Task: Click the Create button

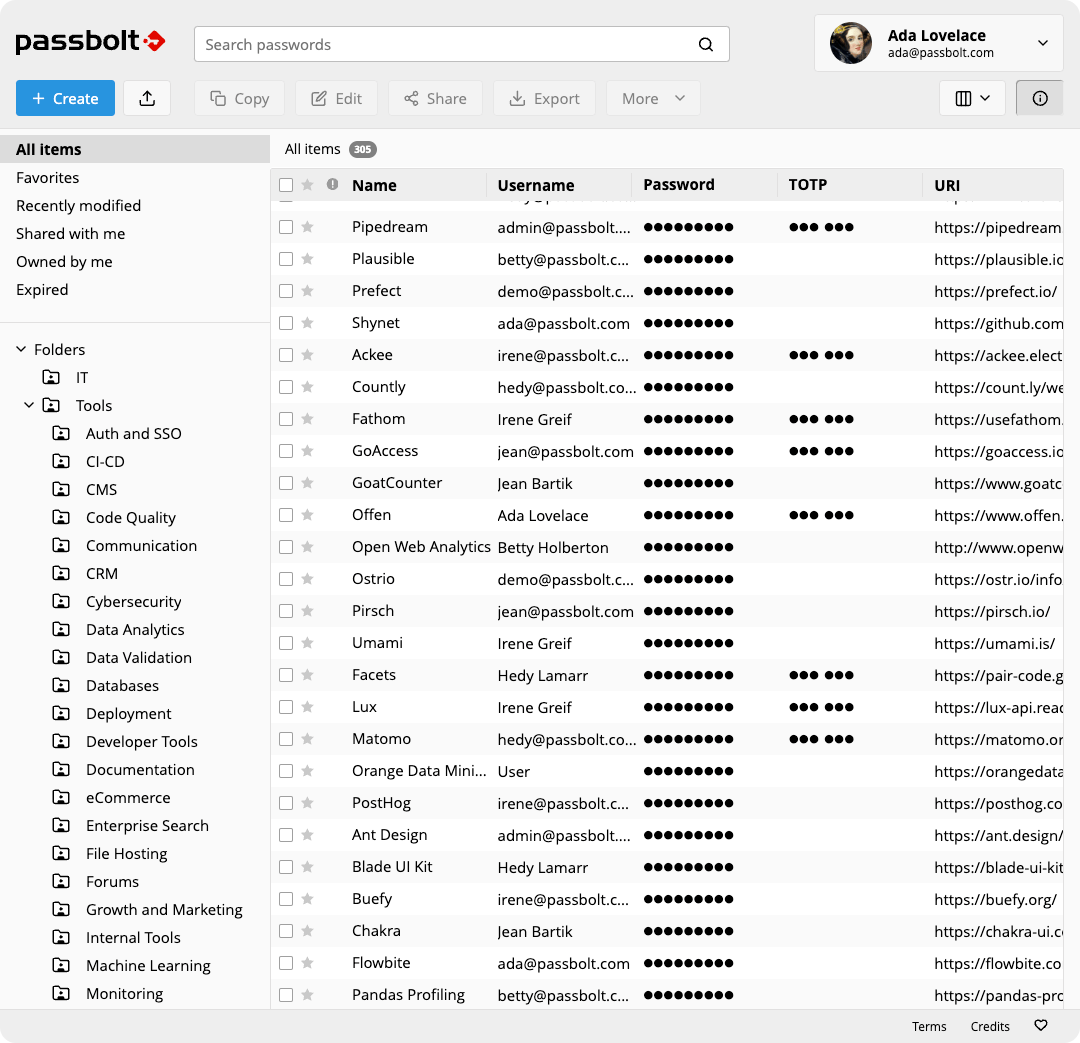Action: (x=65, y=98)
